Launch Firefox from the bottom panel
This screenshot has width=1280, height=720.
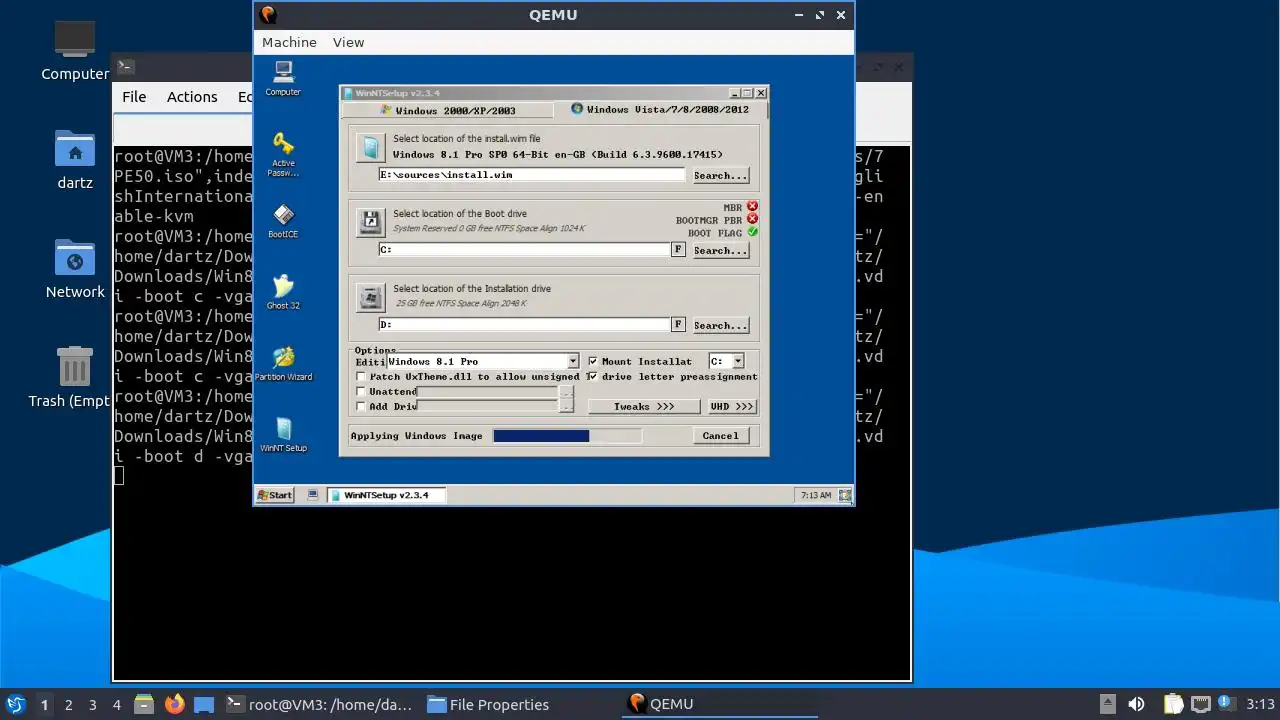175,704
